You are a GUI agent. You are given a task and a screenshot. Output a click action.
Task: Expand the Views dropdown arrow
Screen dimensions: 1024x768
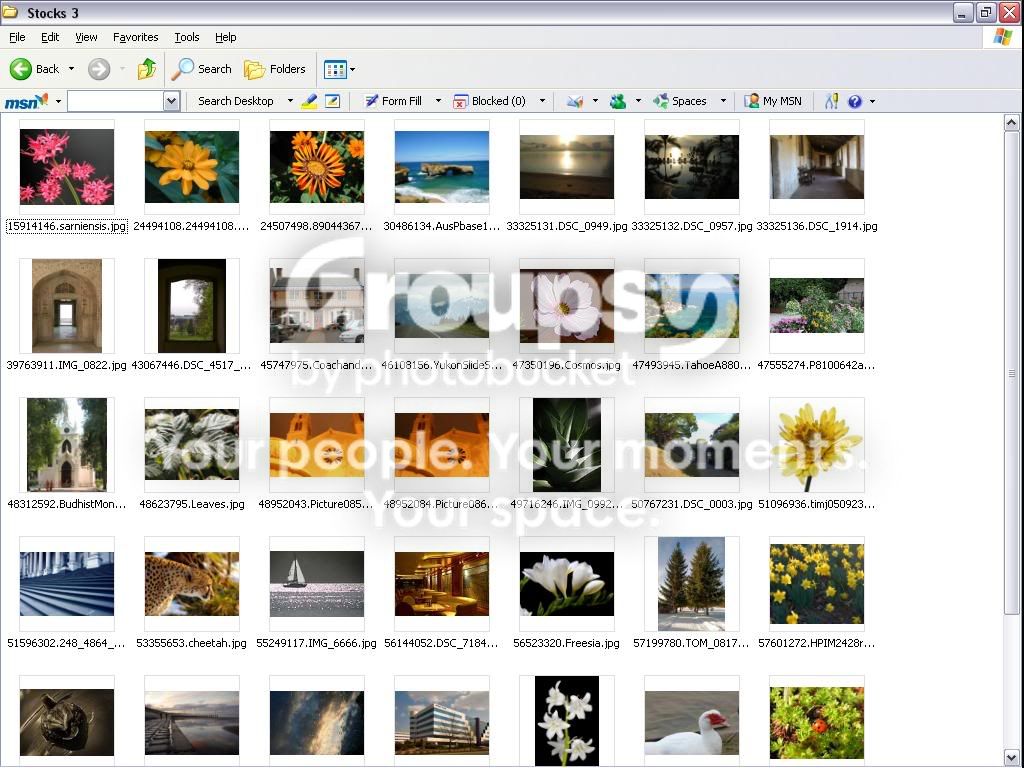[x=353, y=69]
